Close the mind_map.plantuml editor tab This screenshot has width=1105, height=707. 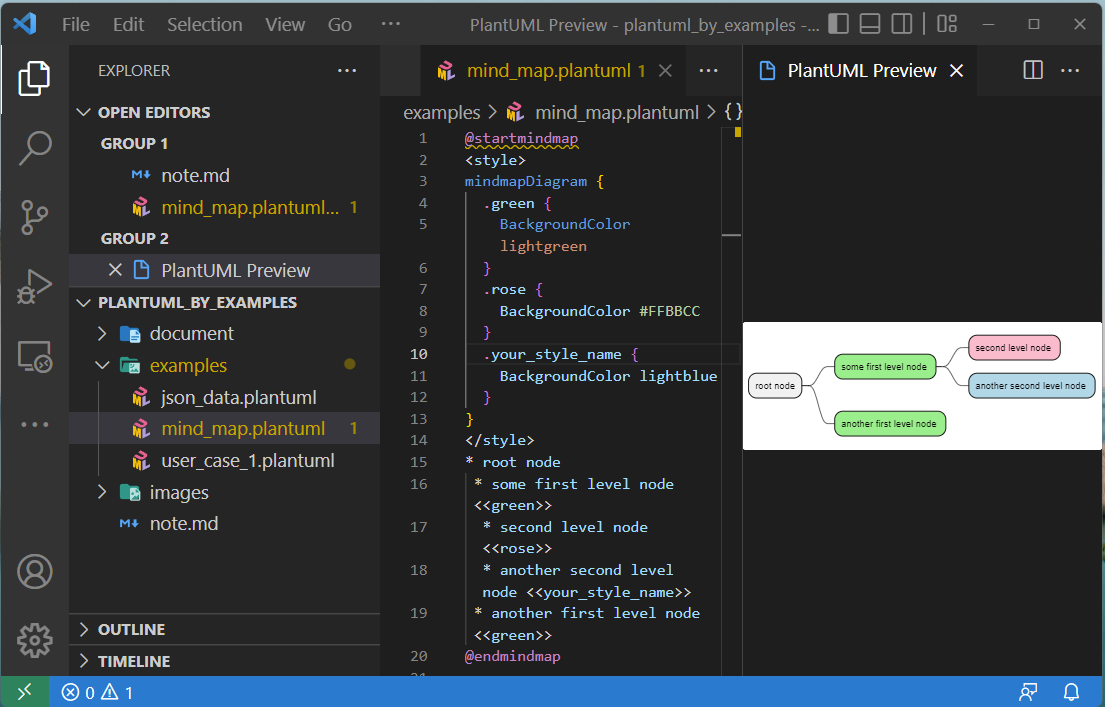pyautogui.click(x=665, y=70)
